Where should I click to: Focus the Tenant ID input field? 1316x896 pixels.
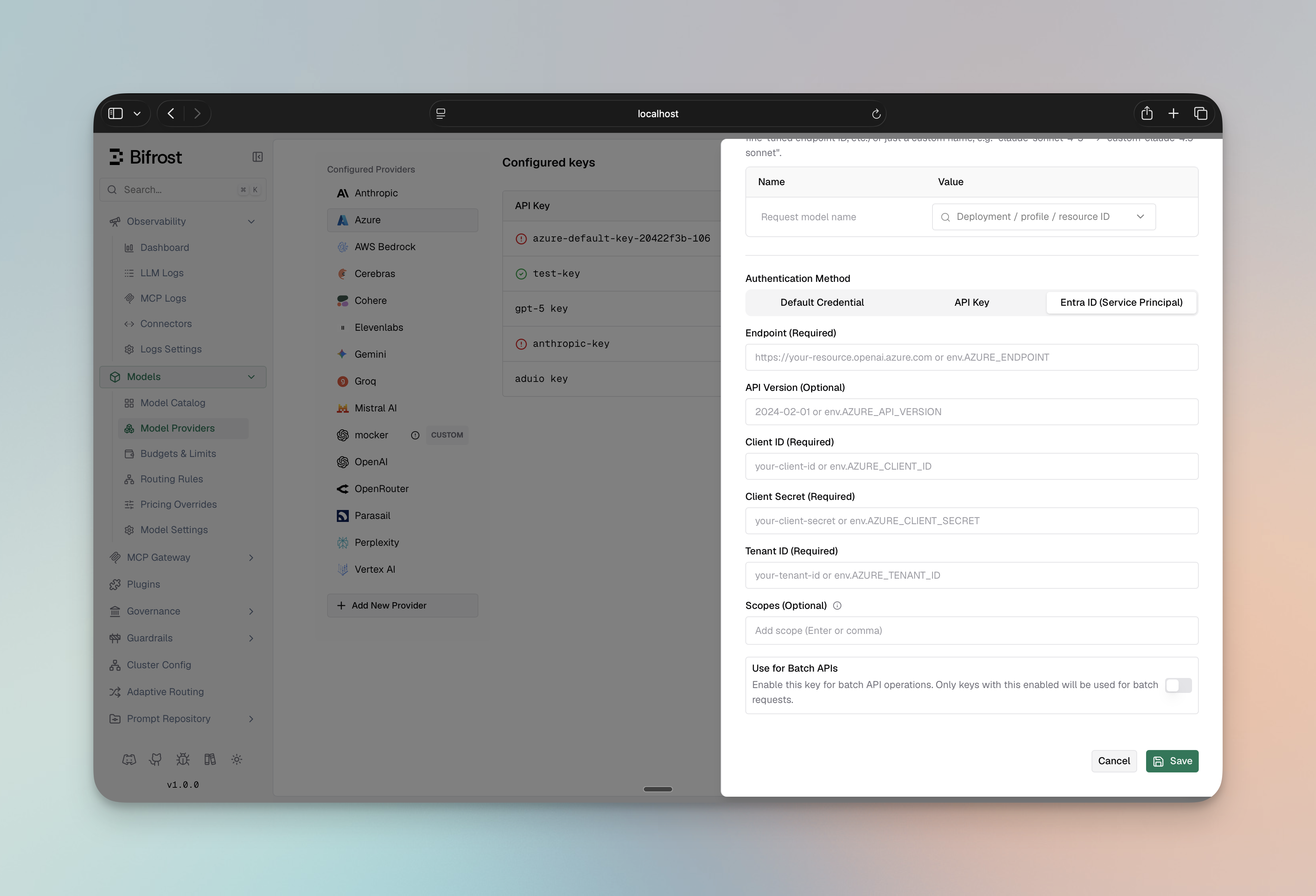972,576
